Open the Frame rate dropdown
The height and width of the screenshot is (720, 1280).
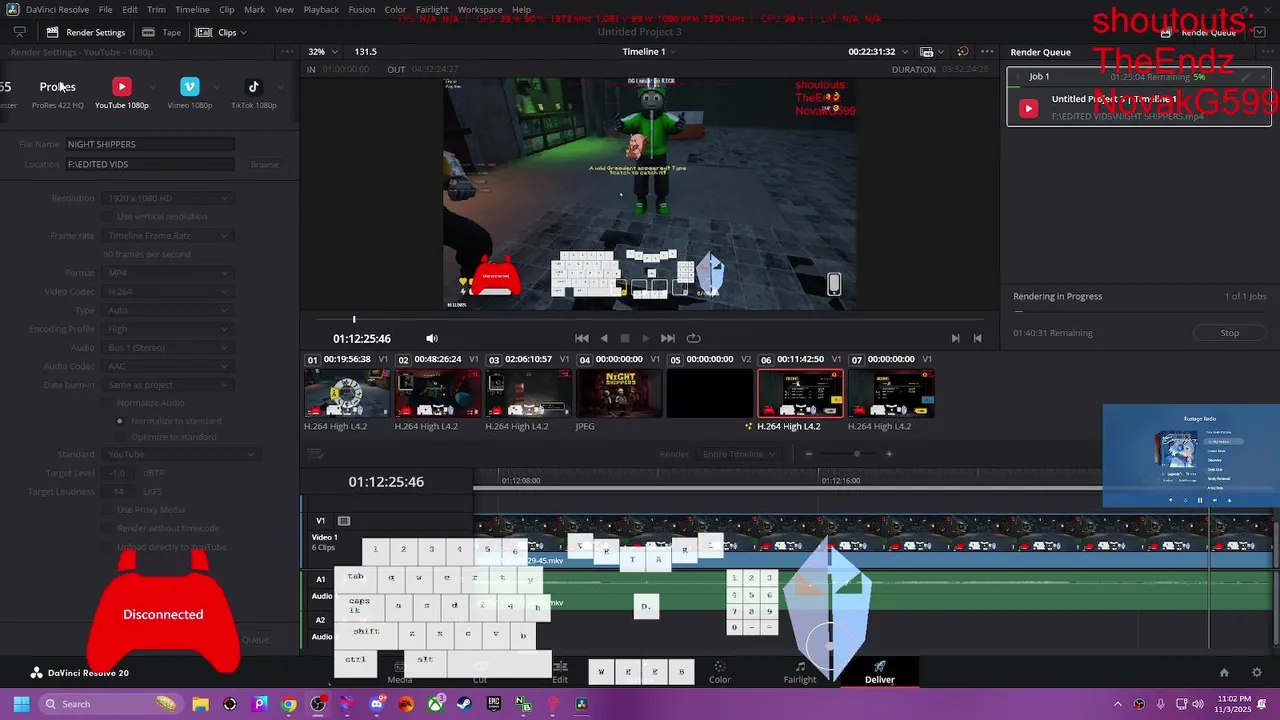tap(167, 236)
